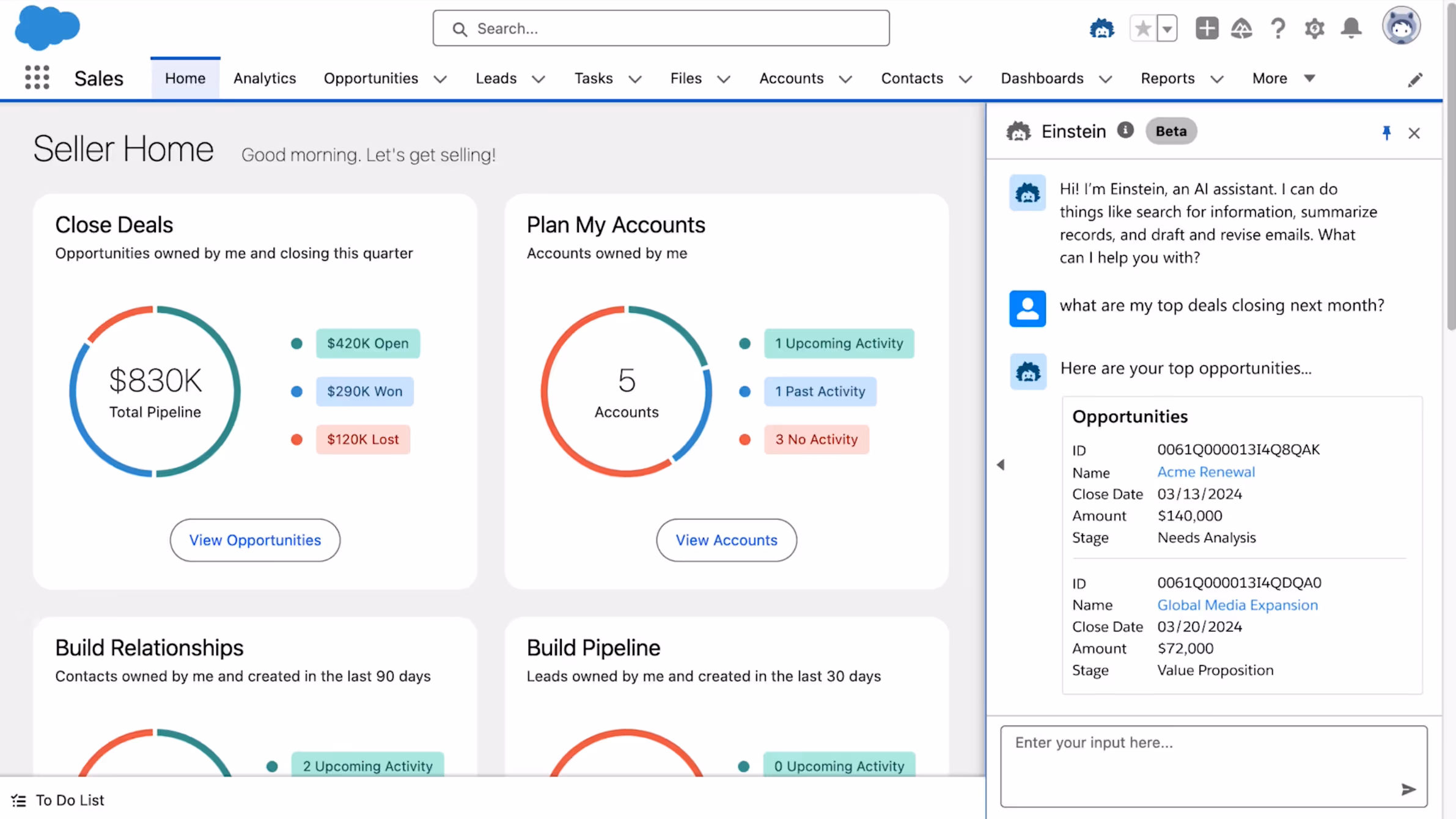Open the Trailhead guidance icon
This screenshot has height=819, width=1456.
pos(1241,28)
